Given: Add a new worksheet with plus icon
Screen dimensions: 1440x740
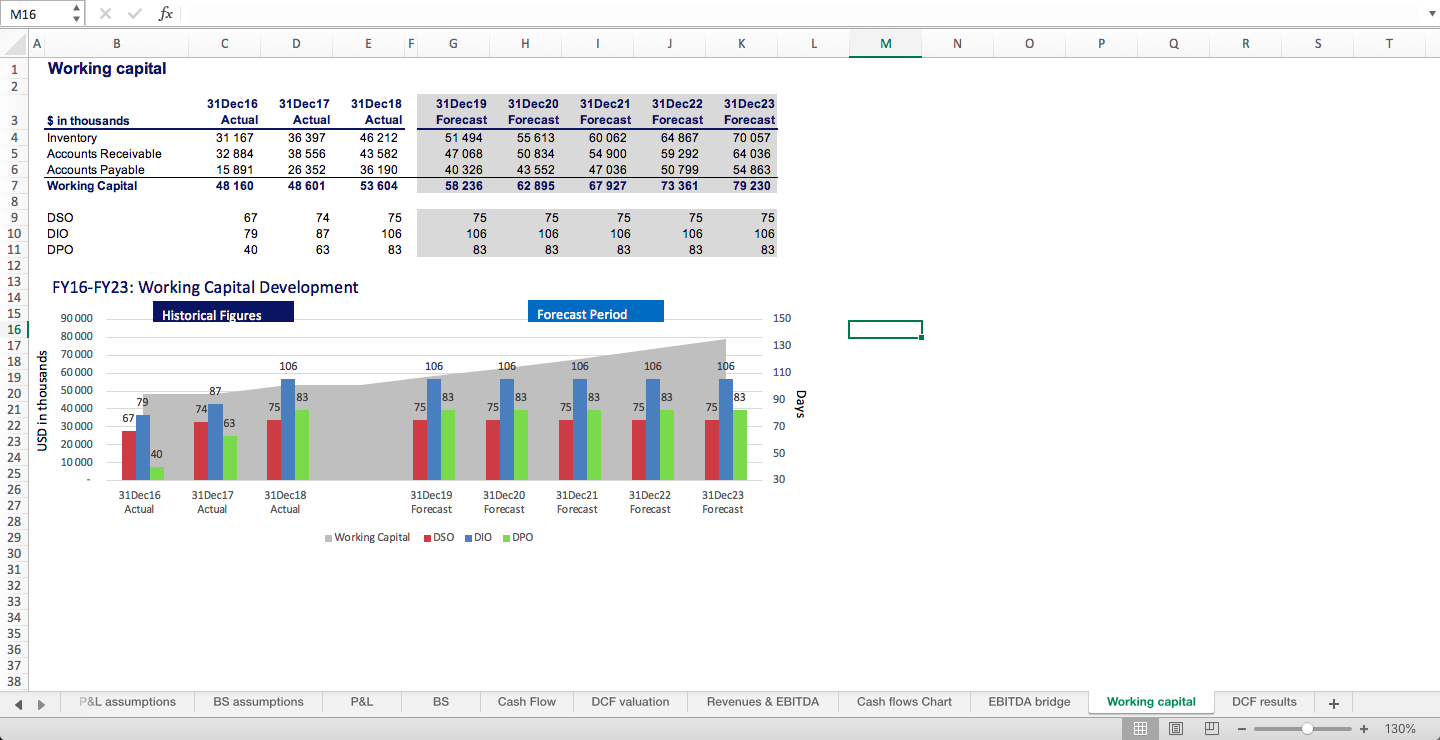Looking at the screenshot, I should pos(1333,701).
